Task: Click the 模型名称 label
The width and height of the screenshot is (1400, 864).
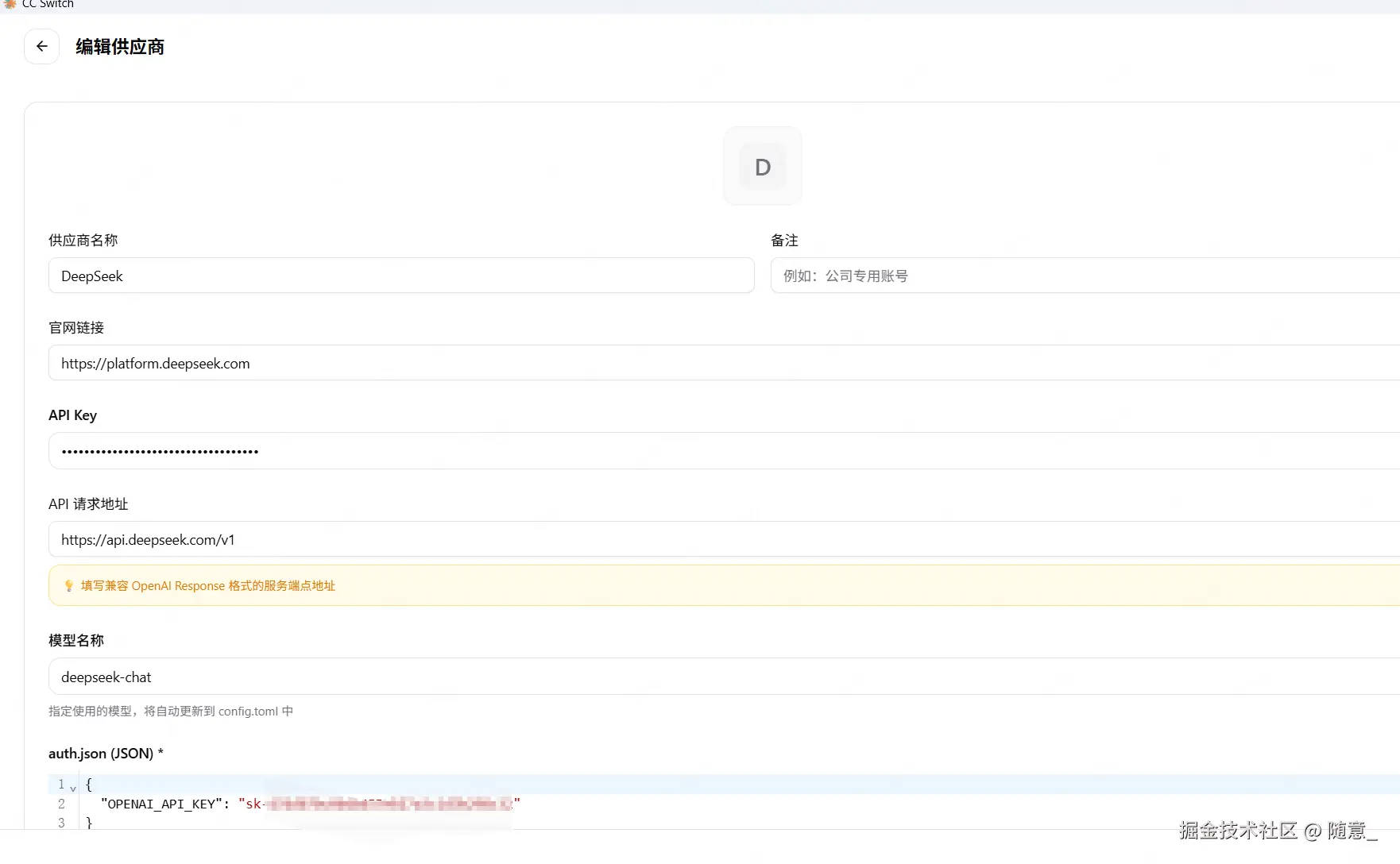Action: (76, 640)
